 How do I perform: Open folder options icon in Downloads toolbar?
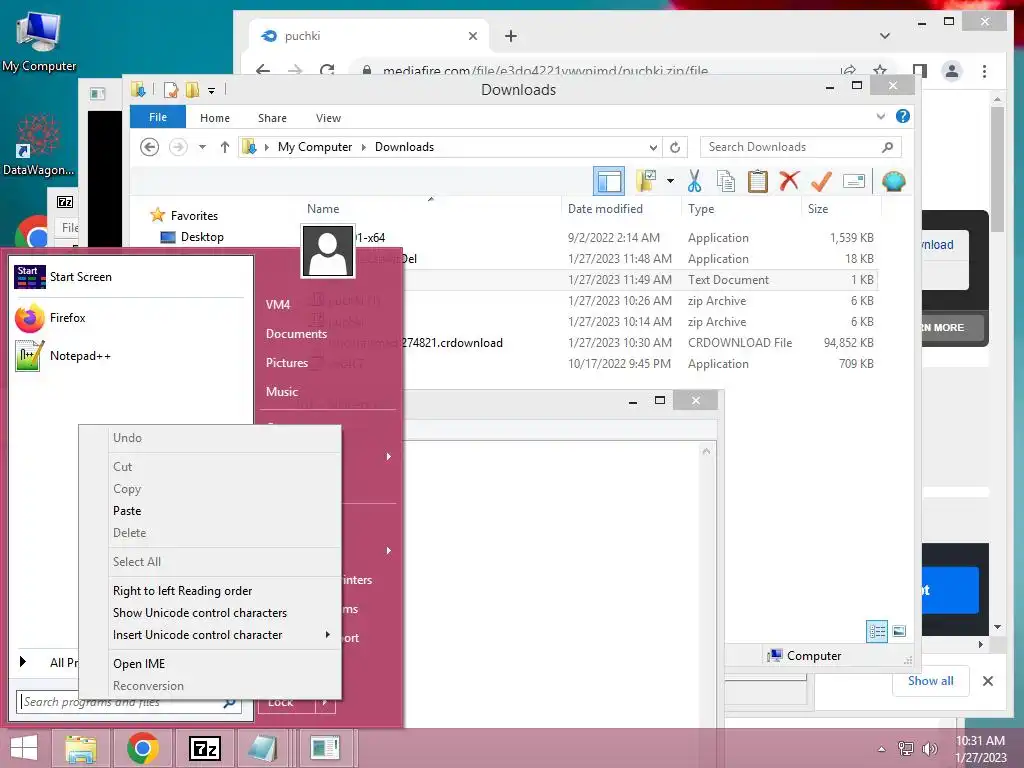point(646,181)
